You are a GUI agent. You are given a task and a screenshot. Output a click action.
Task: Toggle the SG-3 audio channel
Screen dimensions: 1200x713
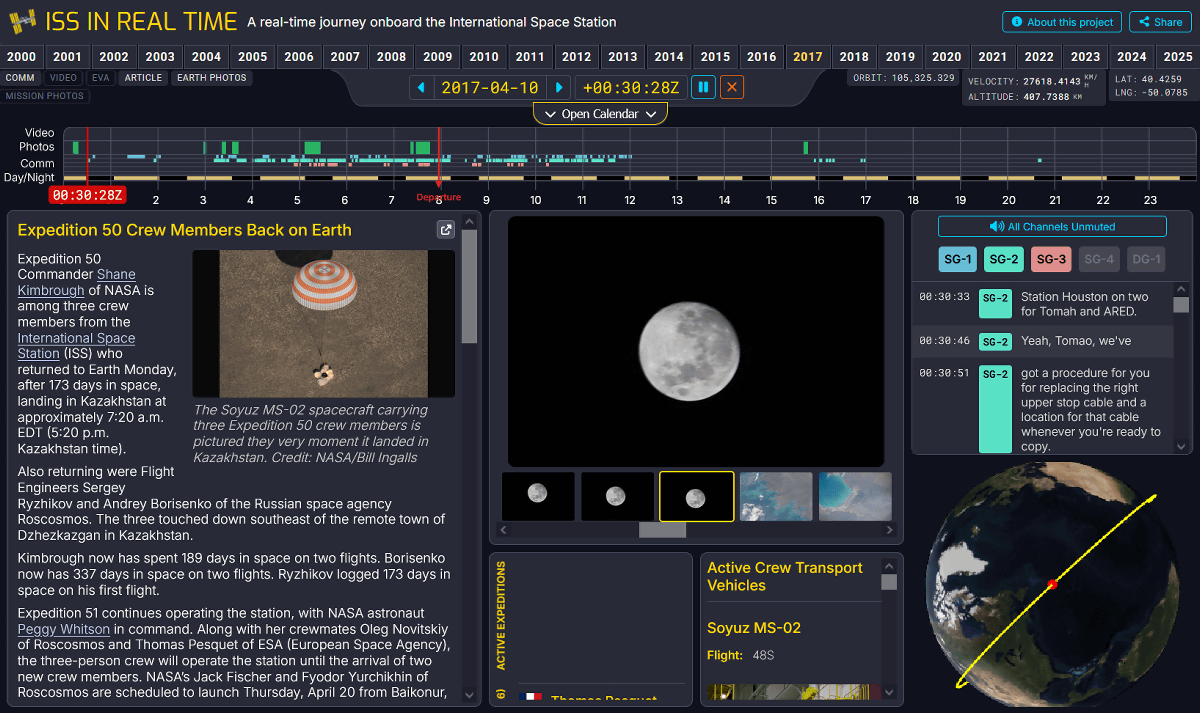(x=1051, y=260)
